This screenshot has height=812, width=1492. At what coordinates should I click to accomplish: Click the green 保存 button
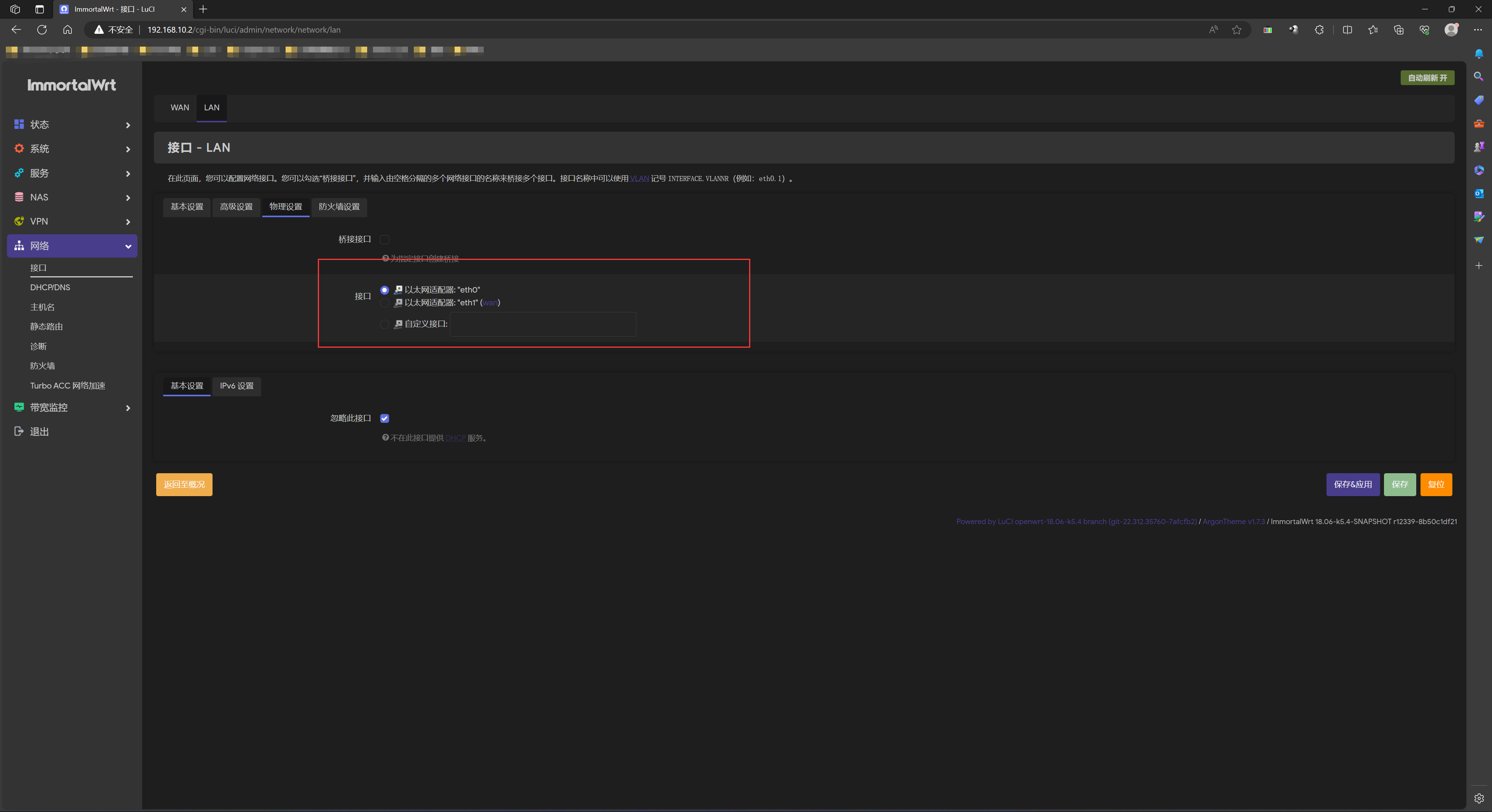1399,484
